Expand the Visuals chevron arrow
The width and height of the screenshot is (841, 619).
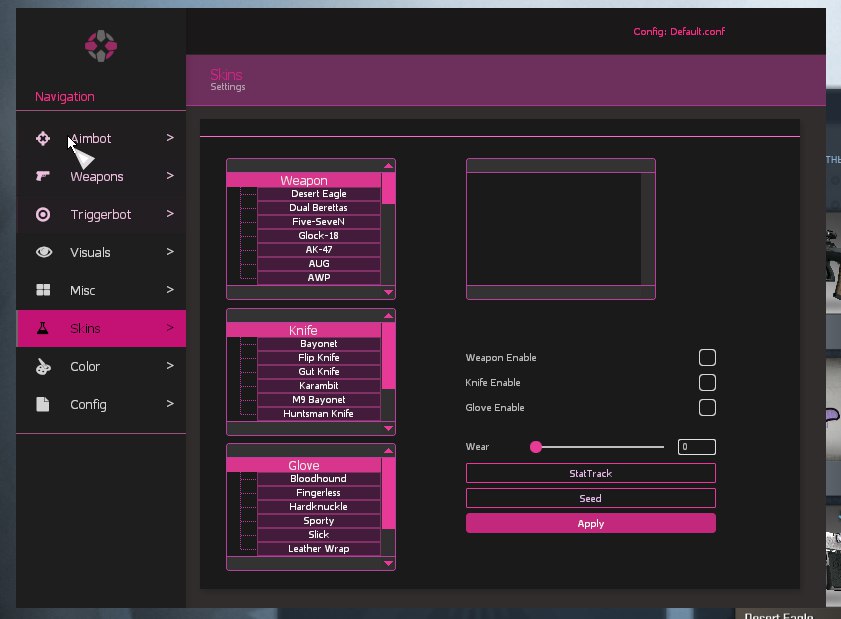point(170,252)
